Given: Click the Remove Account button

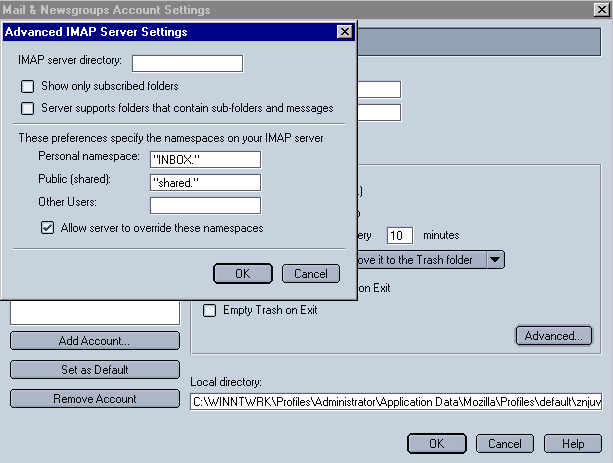Looking at the screenshot, I should pyautogui.click(x=95, y=399).
